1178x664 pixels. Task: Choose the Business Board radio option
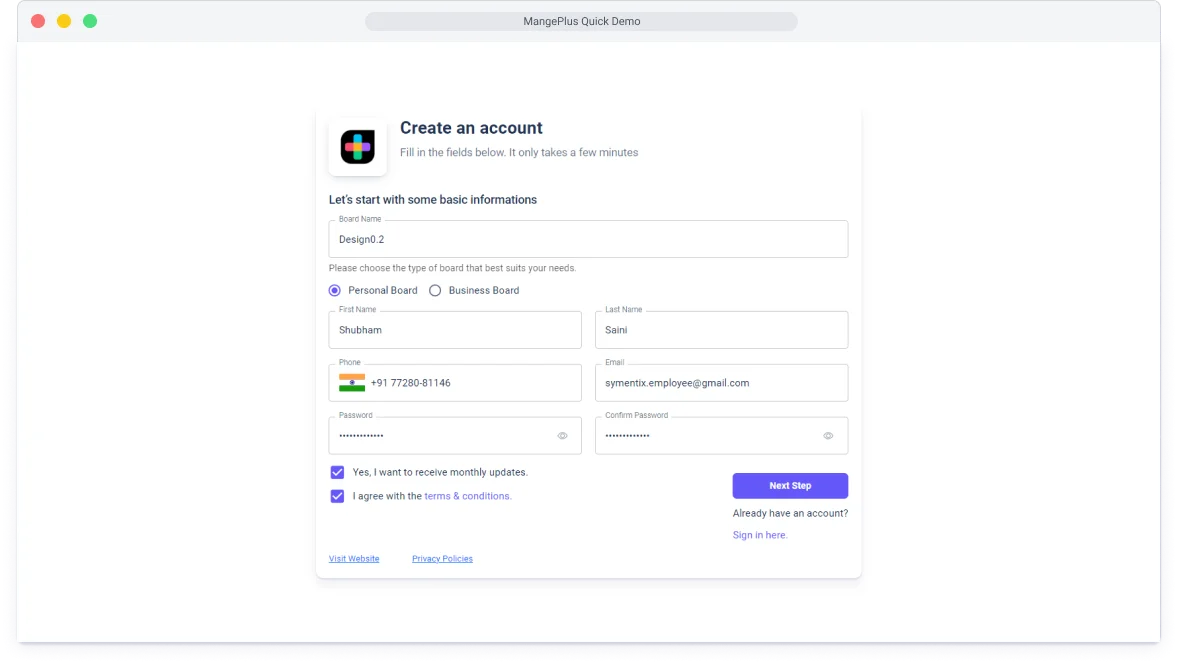tap(435, 291)
